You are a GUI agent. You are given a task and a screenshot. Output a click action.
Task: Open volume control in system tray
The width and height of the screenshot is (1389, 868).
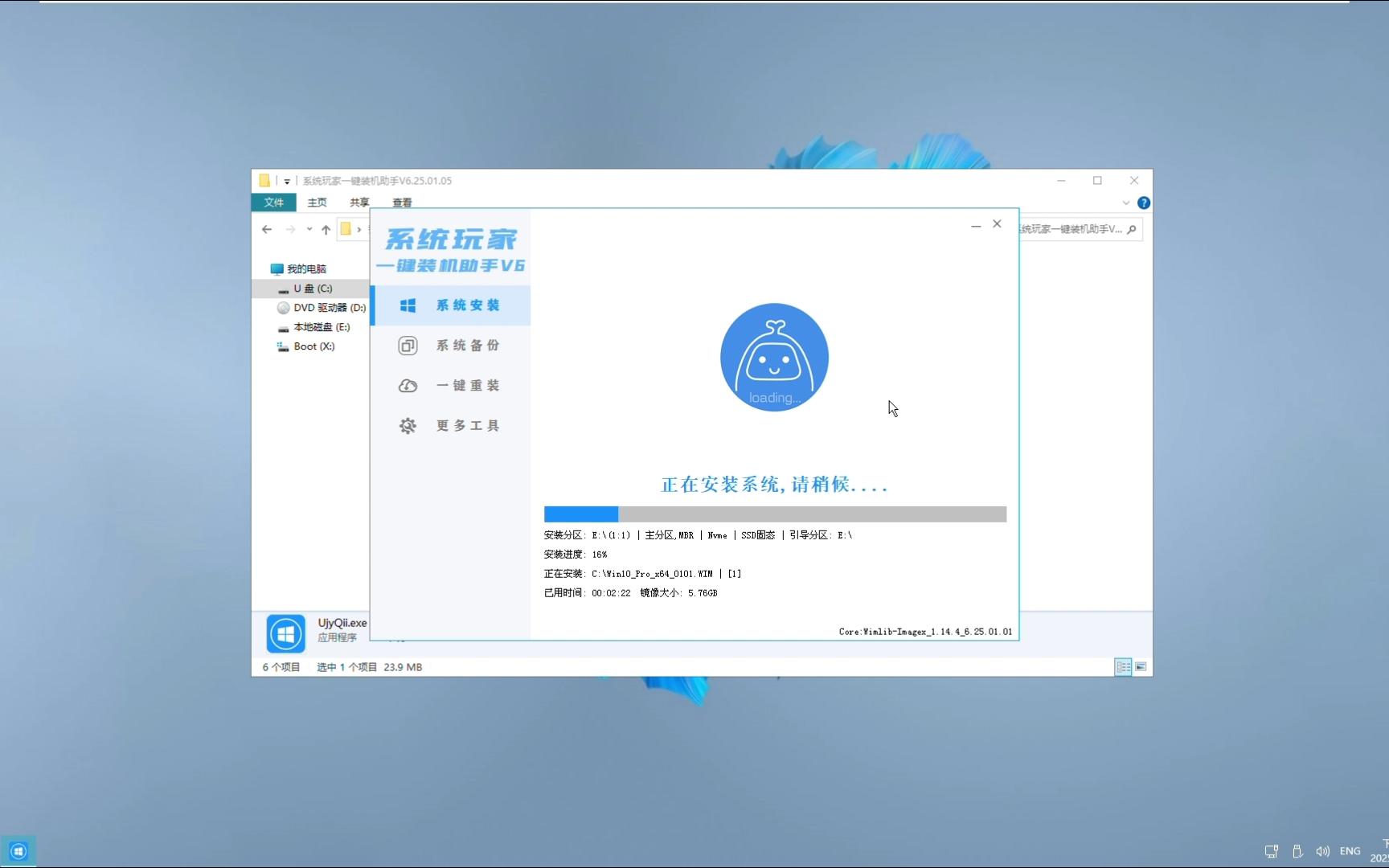[1322, 851]
